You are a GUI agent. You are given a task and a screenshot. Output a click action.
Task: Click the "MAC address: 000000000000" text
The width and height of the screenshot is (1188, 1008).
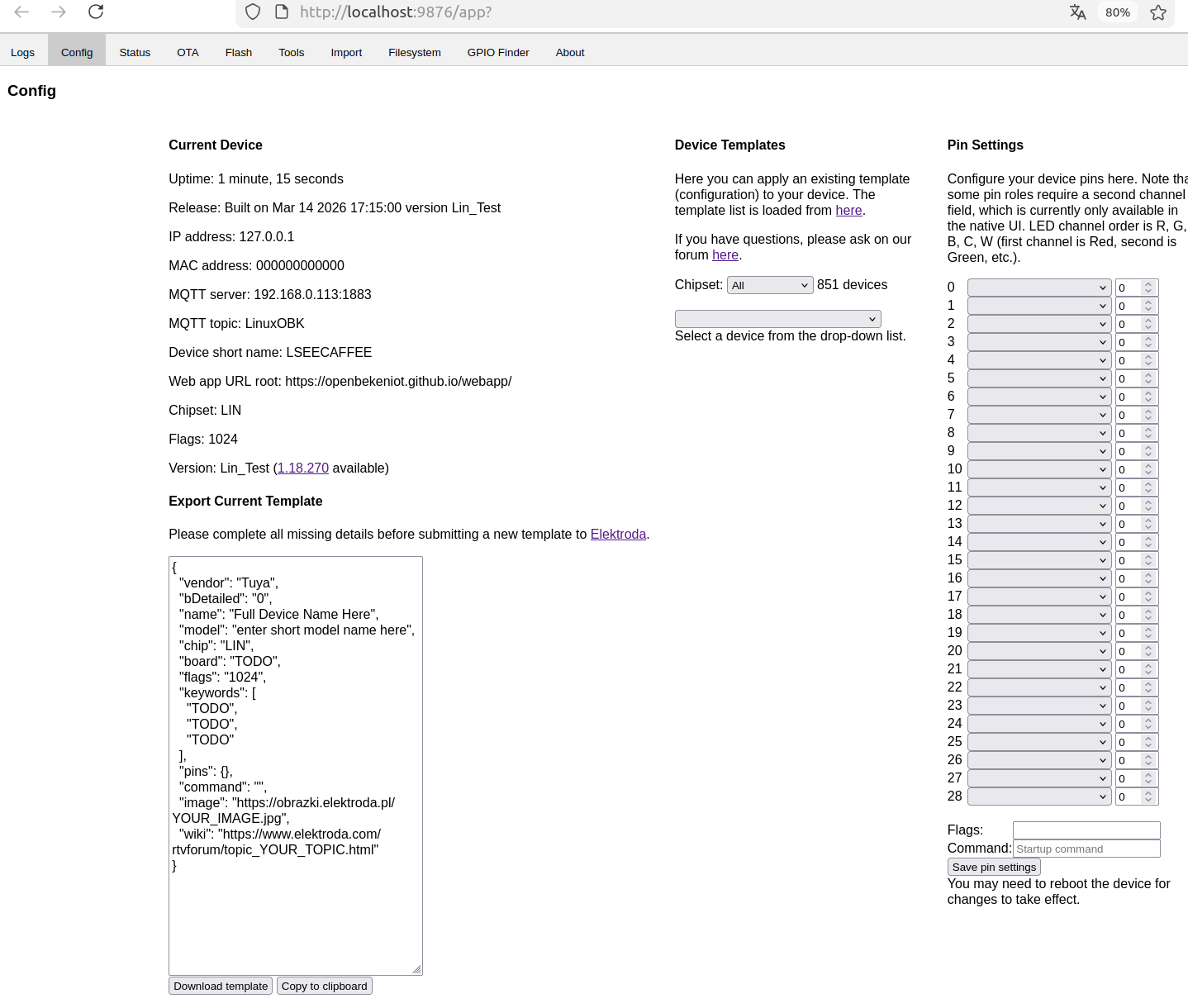[x=256, y=265]
